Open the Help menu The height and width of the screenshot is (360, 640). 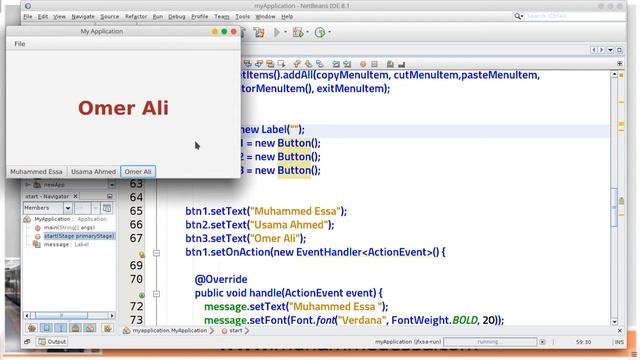[287, 17]
